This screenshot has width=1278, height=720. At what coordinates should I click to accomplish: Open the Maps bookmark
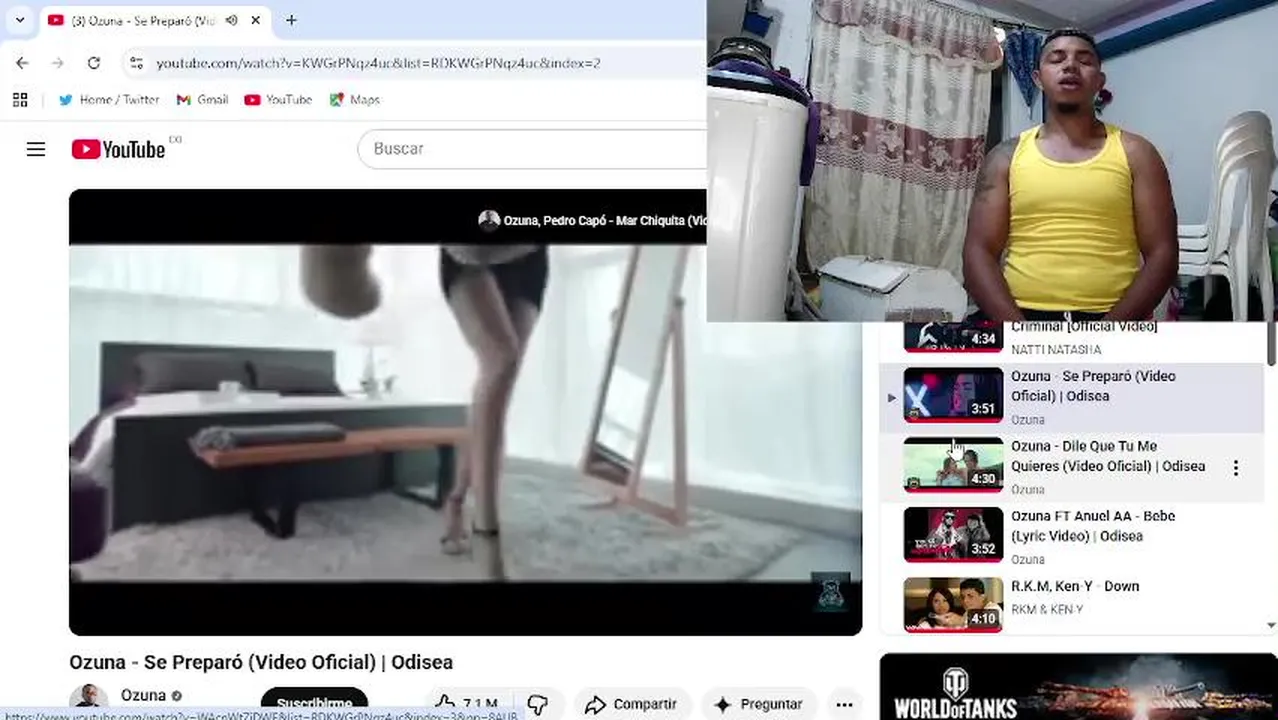click(x=355, y=100)
